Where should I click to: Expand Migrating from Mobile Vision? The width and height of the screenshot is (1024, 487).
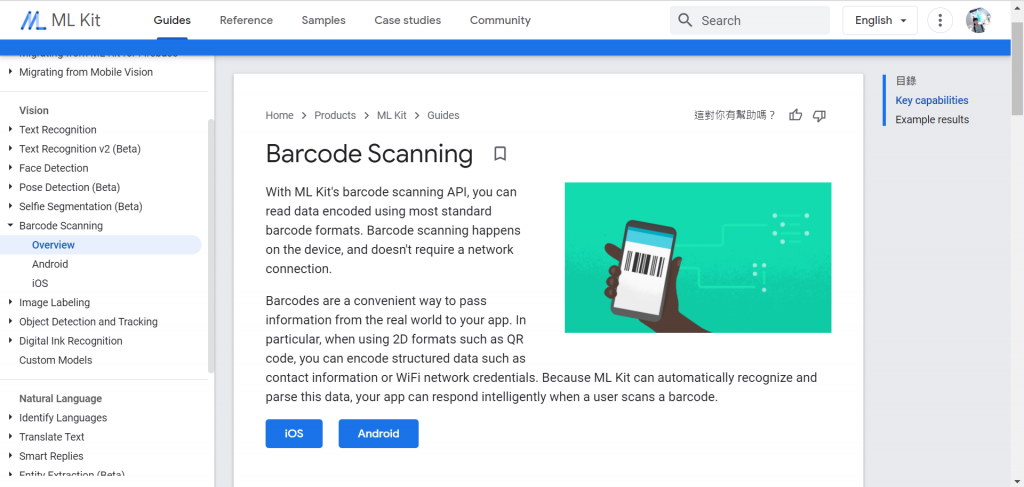[x=10, y=72]
